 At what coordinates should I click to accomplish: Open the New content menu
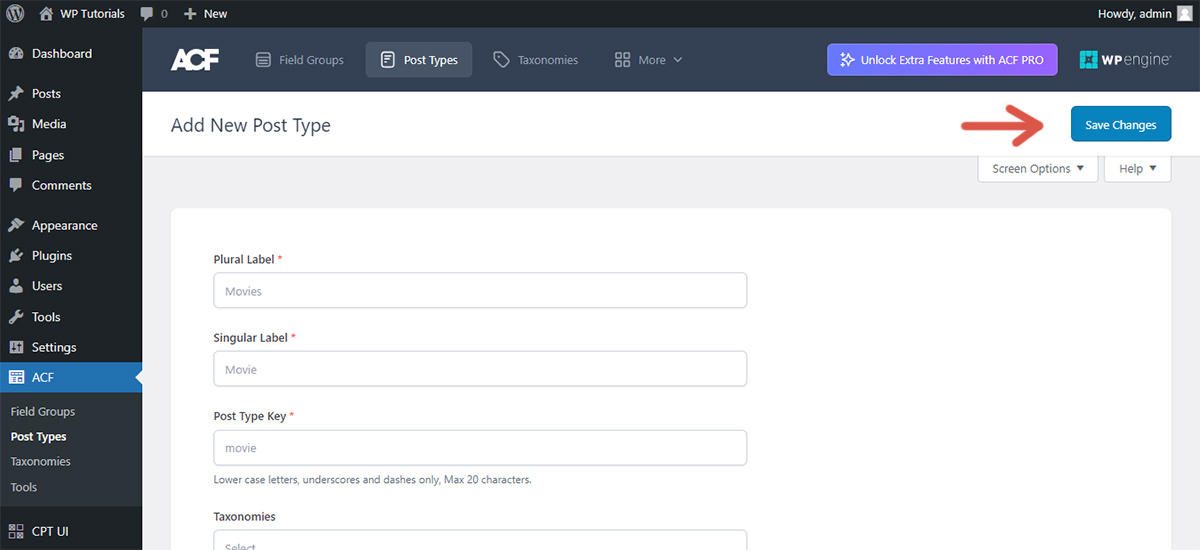[x=206, y=14]
